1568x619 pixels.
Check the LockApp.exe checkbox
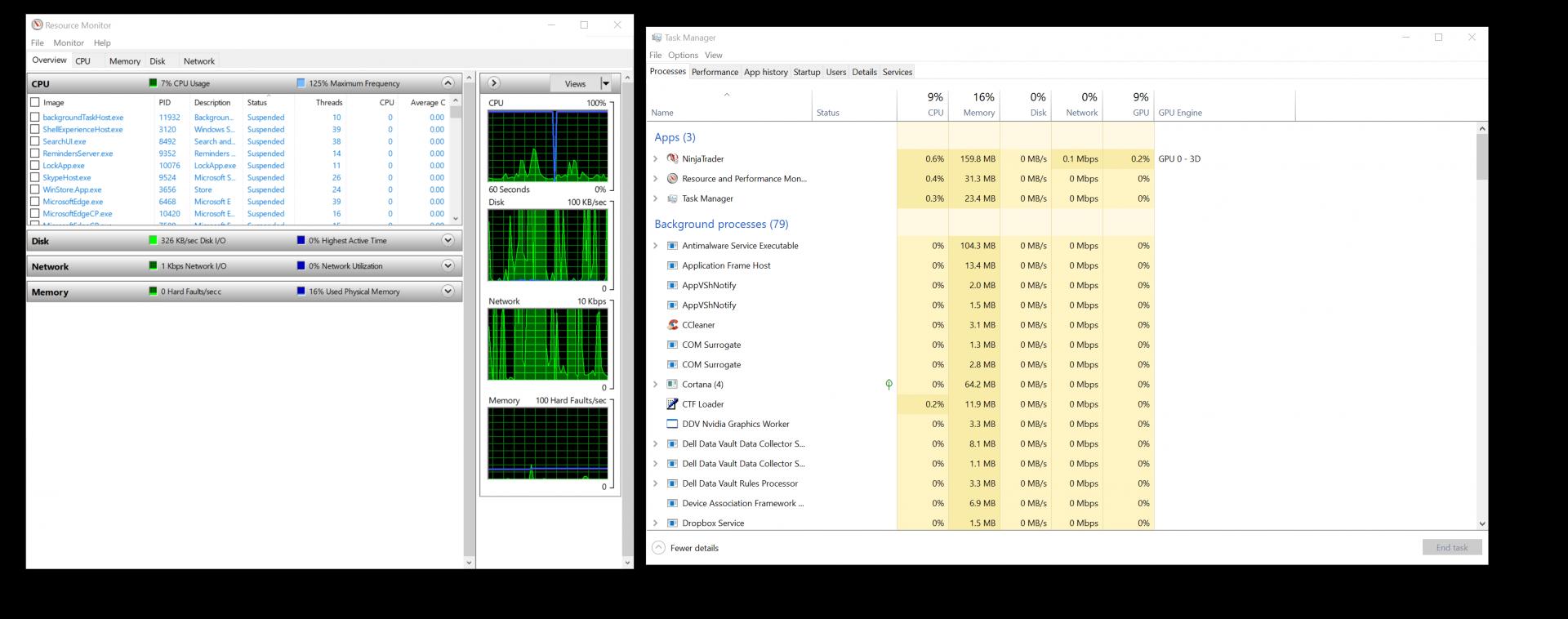tap(35, 165)
